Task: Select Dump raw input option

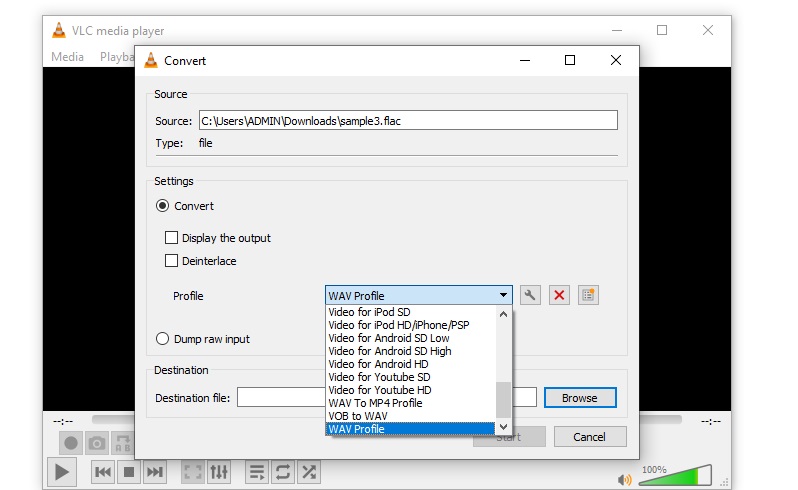Action: [x=162, y=339]
